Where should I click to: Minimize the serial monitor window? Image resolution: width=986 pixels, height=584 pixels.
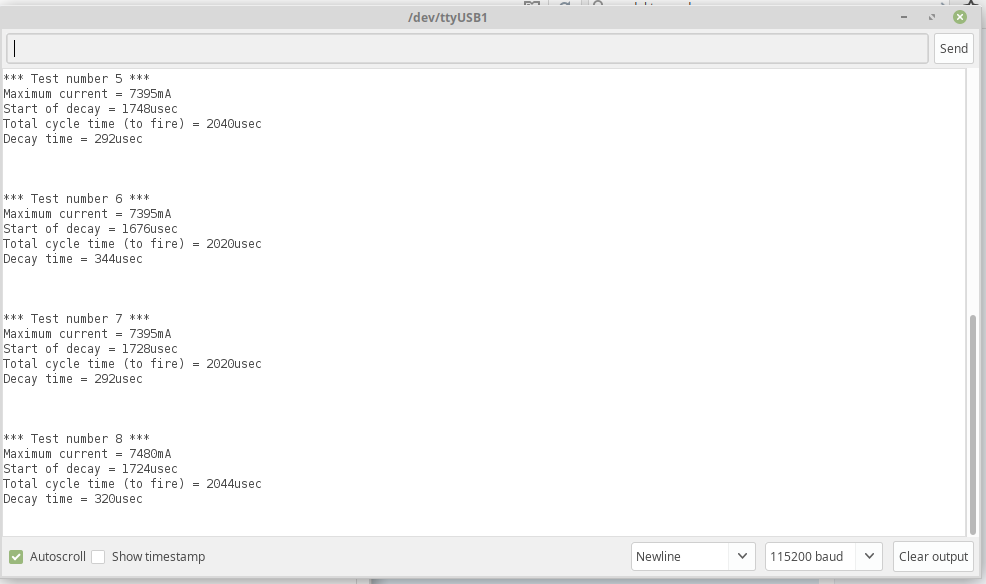tap(905, 17)
